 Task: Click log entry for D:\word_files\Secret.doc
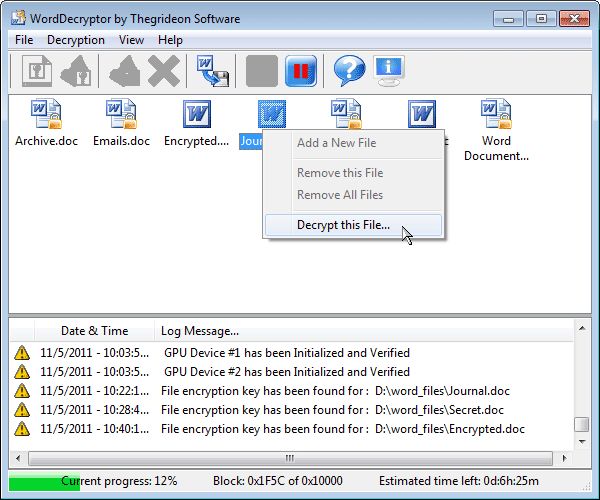[x=332, y=410]
